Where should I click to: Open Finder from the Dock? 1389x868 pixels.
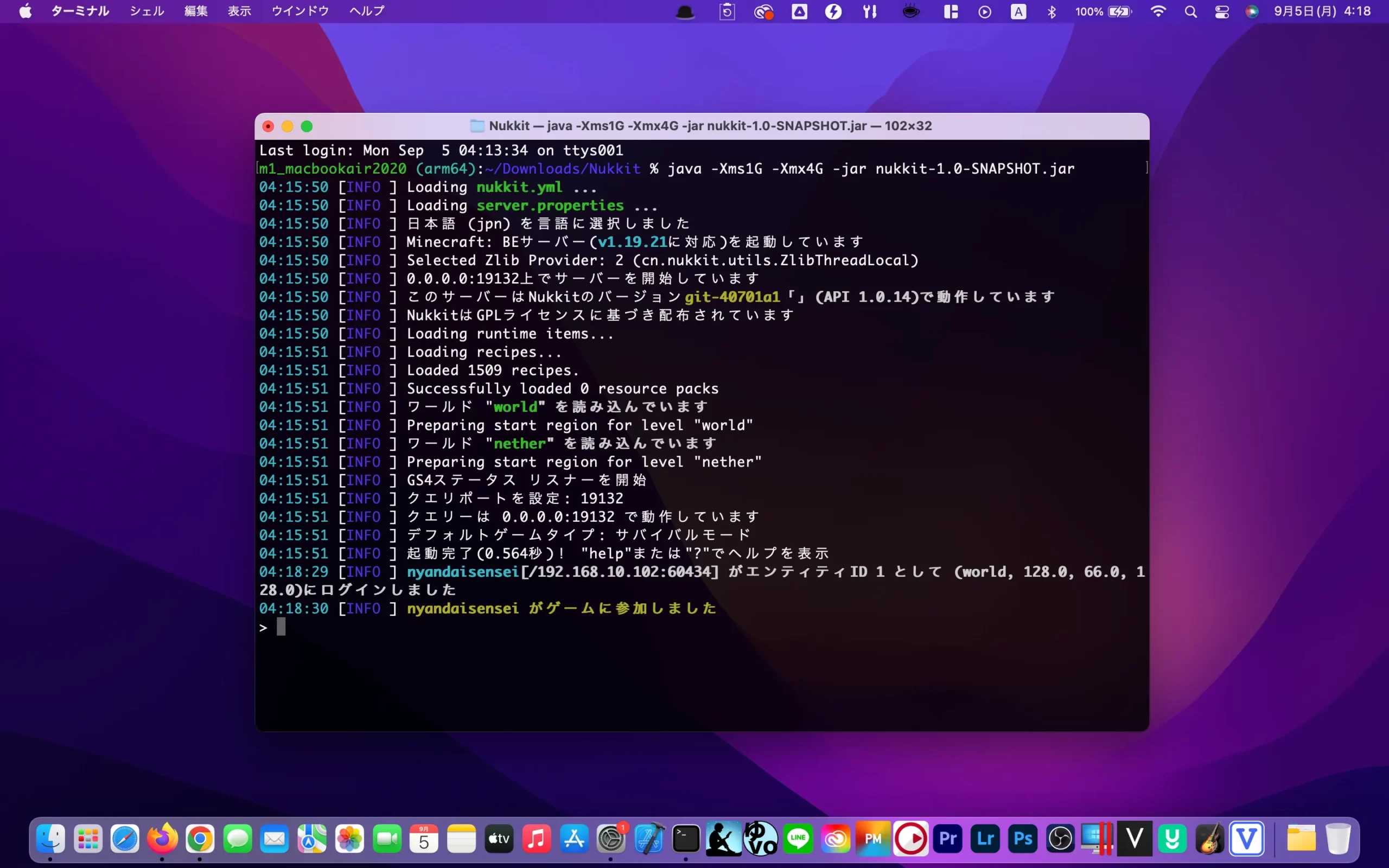click(x=50, y=839)
